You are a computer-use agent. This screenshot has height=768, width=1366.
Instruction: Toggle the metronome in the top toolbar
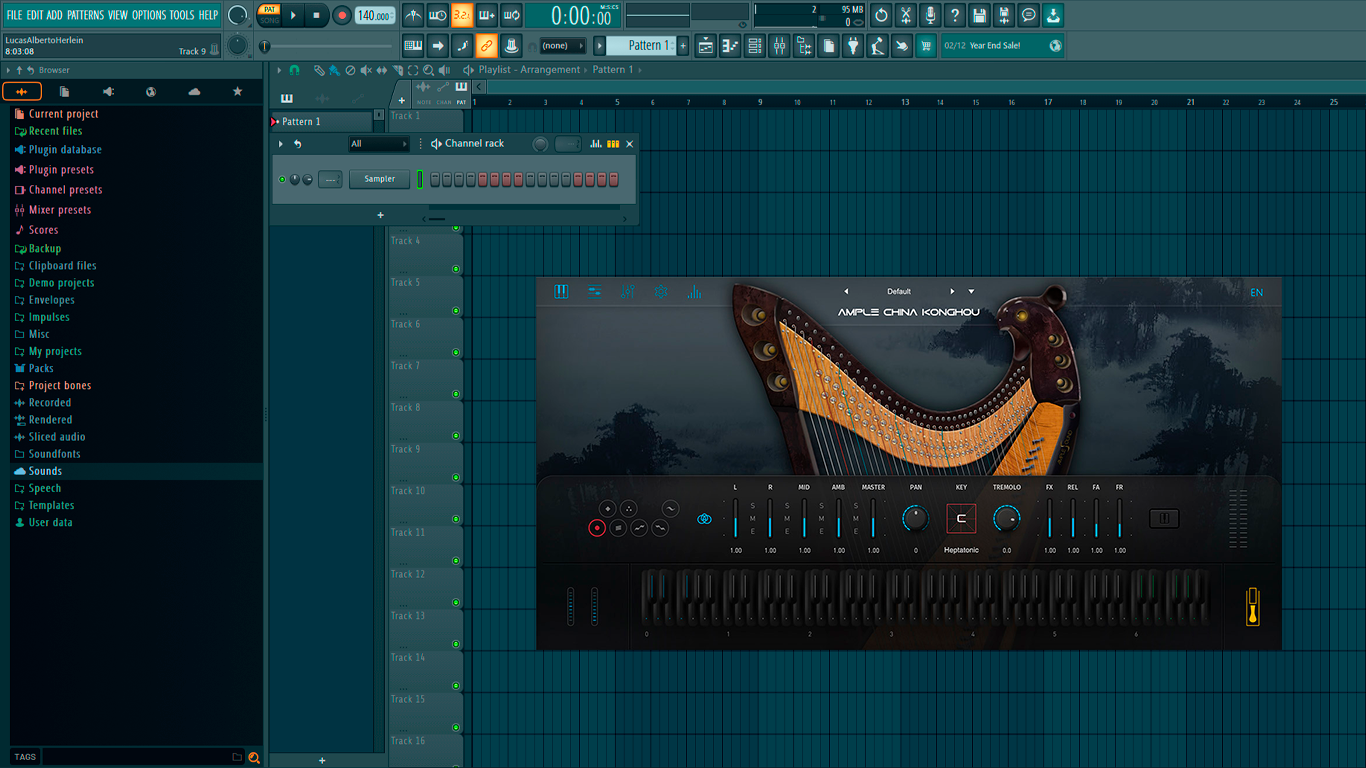tap(413, 15)
